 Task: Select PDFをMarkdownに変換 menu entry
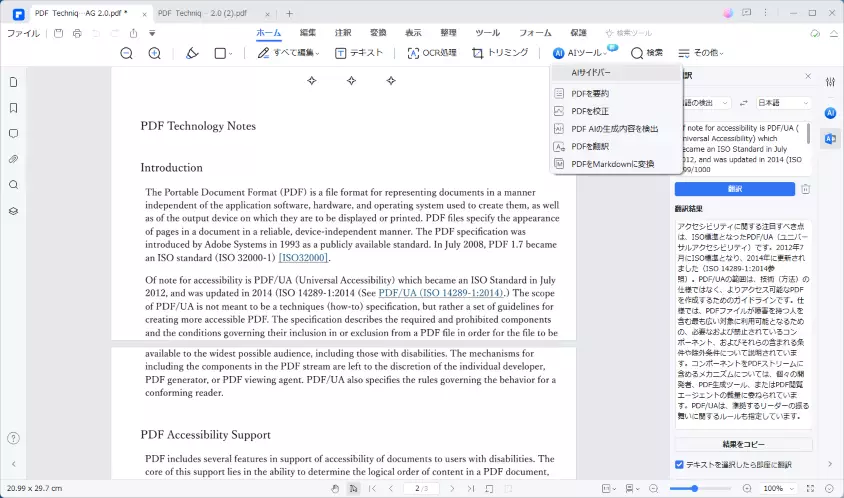click(x=612, y=163)
